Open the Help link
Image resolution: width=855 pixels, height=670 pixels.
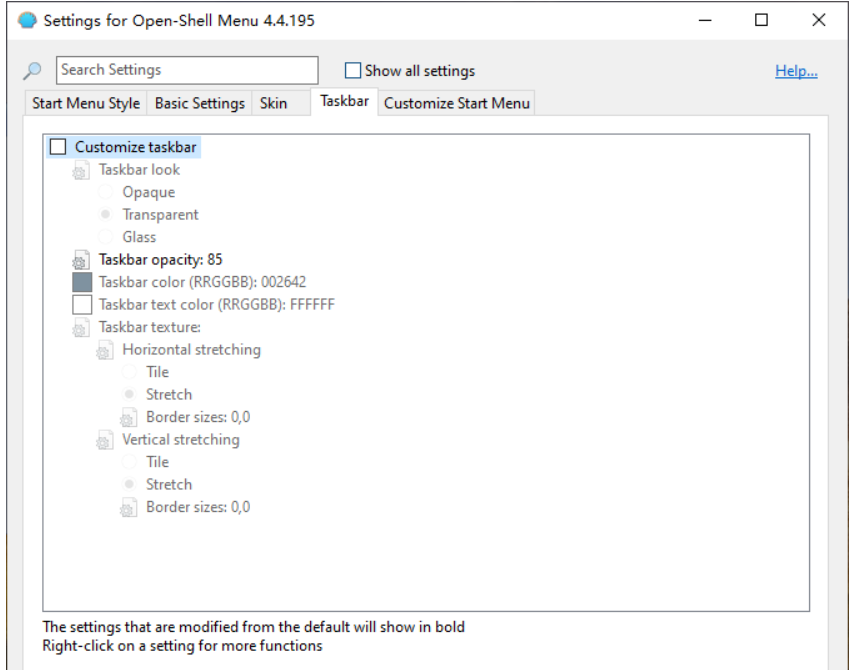(796, 71)
